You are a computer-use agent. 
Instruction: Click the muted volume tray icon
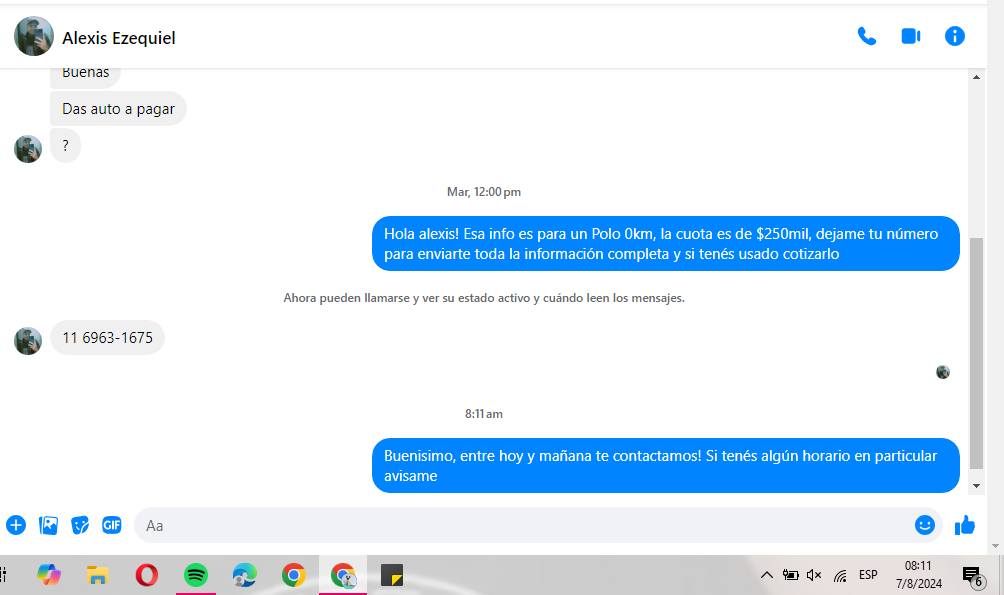pyautogui.click(x=814, y=575)
